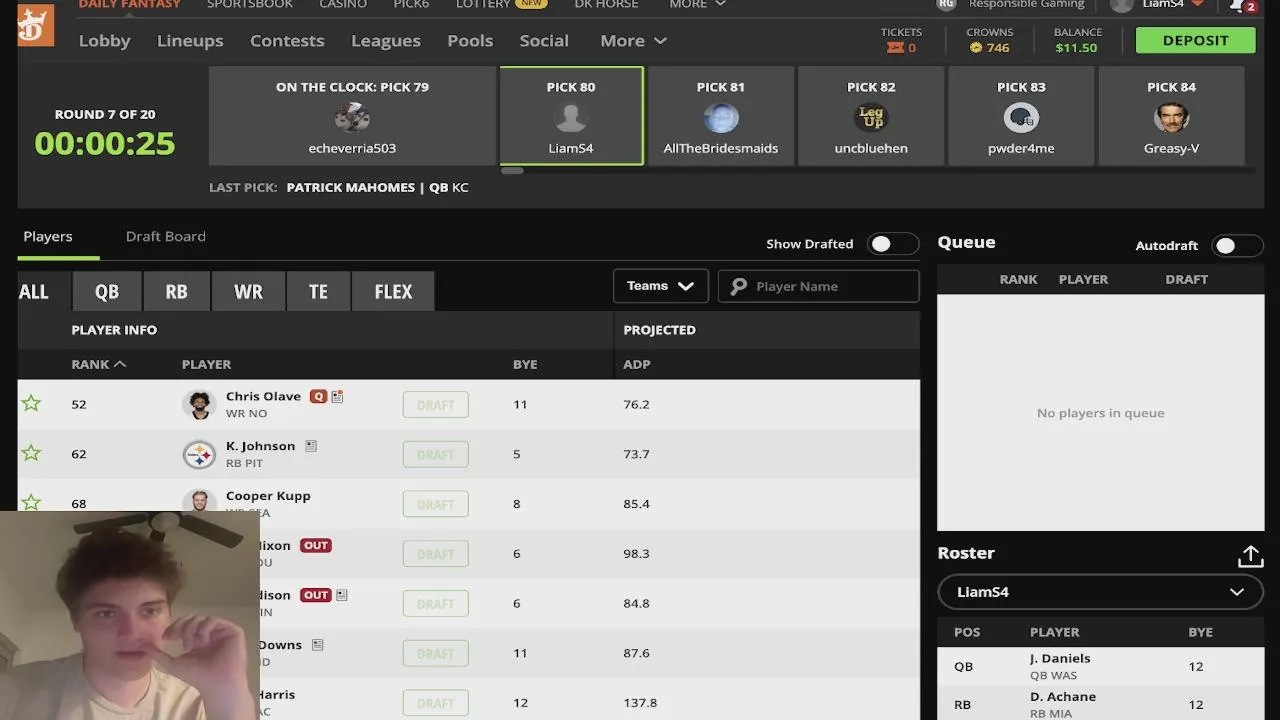Favorite Chris Olave with the star icon
Screen dimensions: 1280x720
pyautogui.click(x=31, y=404)
